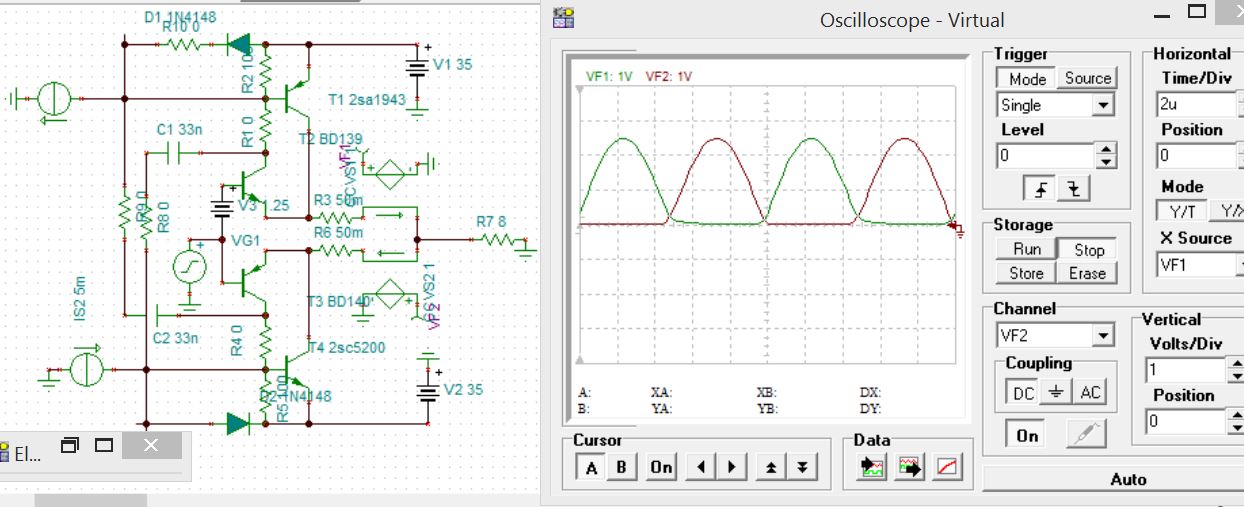Open the Channel VF2 dropdown
Screen dimensions: 1244x507
tap(1104, 336)
